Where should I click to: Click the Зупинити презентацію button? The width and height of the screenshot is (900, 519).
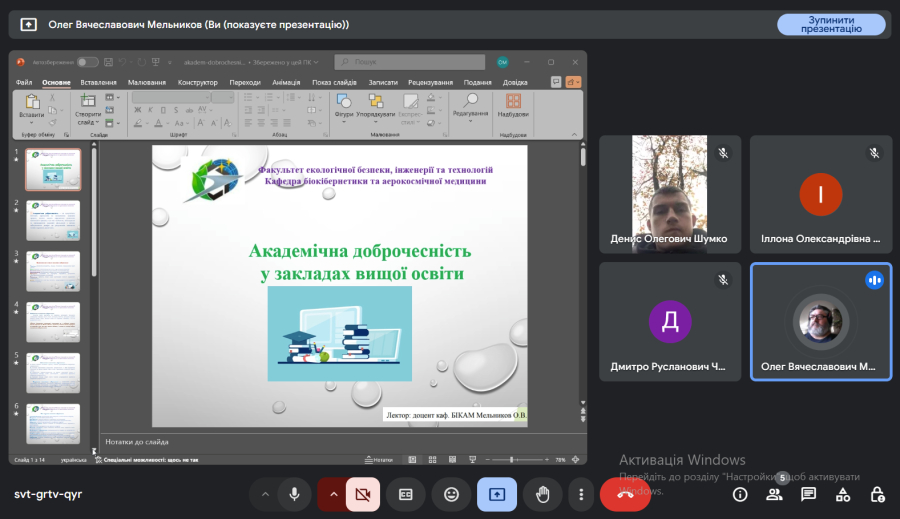831,24
